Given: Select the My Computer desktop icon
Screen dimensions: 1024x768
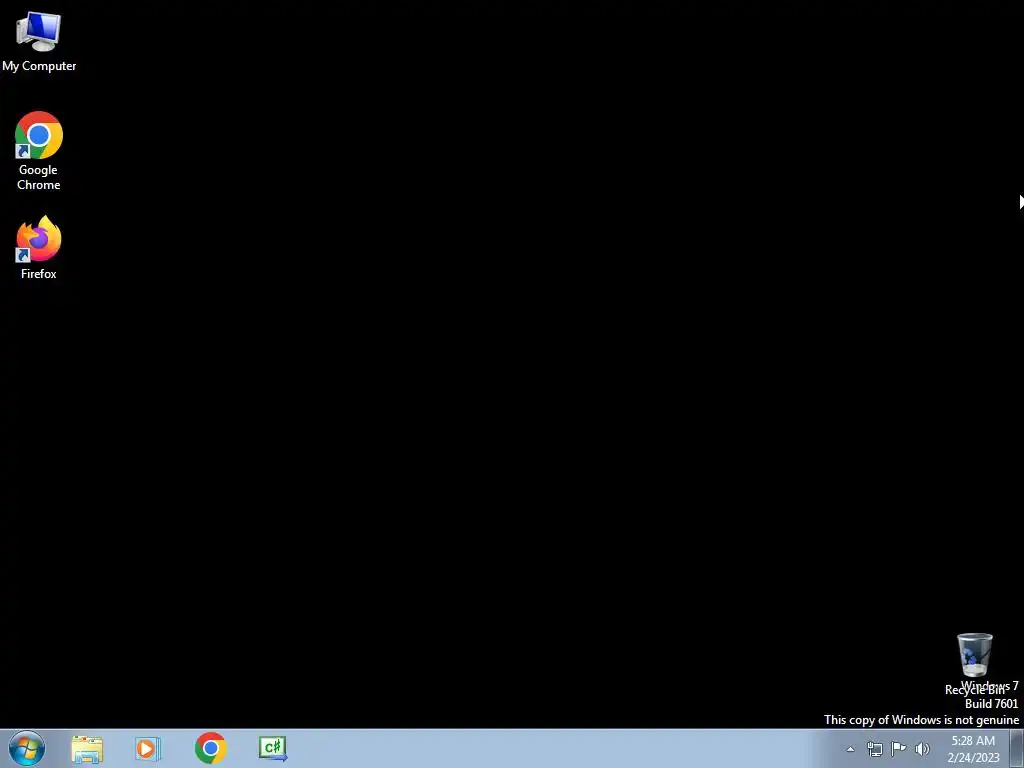Looking at the screenshot, I should (x=39, y=40).
